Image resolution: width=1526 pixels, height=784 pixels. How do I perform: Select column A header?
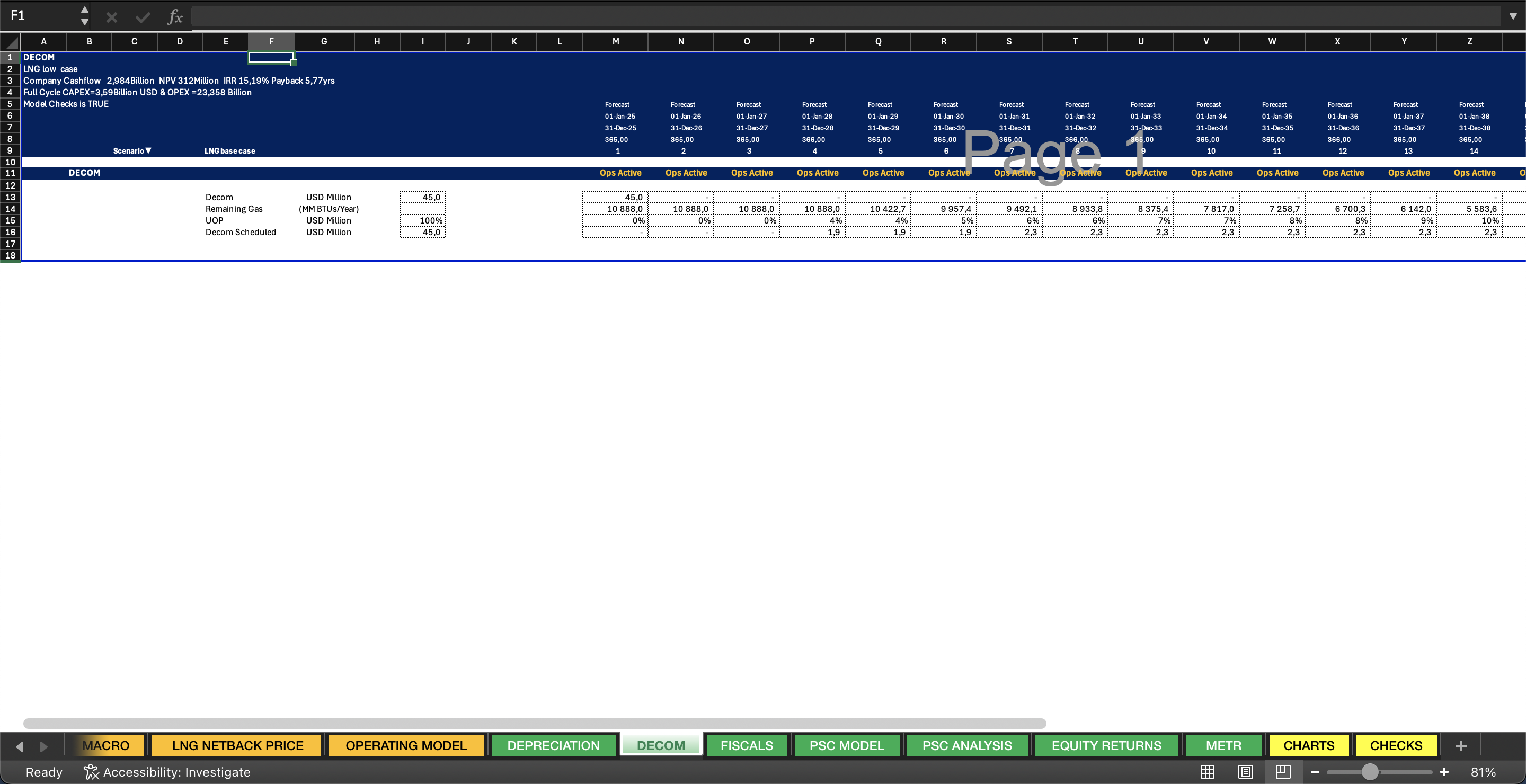coord(43,41)
